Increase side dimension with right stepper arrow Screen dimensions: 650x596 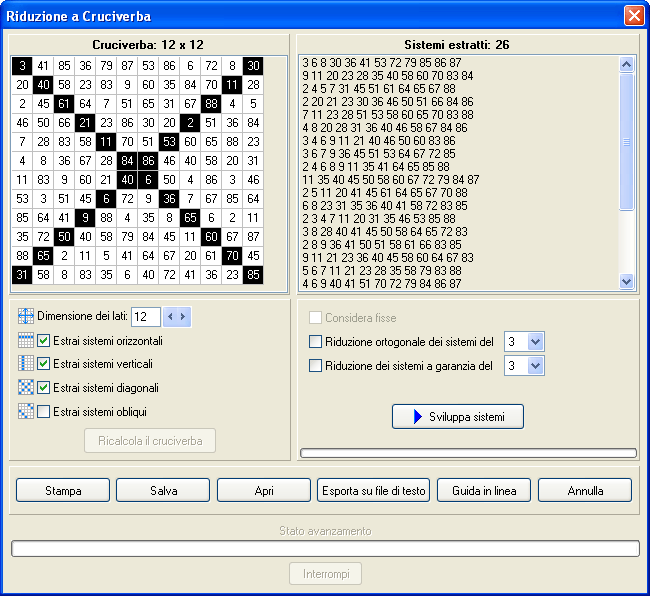183,317
